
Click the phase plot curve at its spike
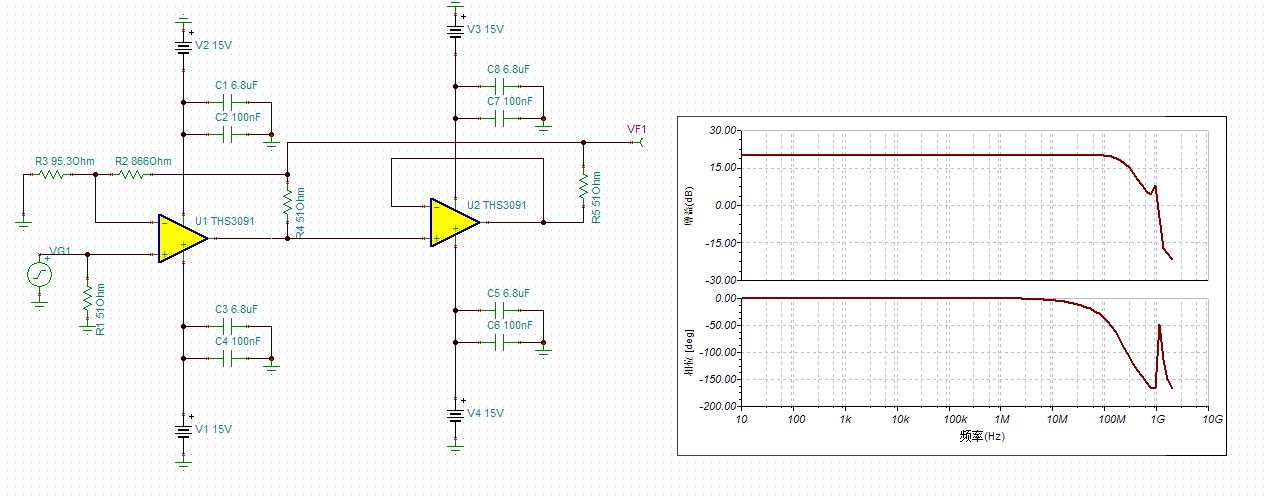click(x=1159, y=326)
